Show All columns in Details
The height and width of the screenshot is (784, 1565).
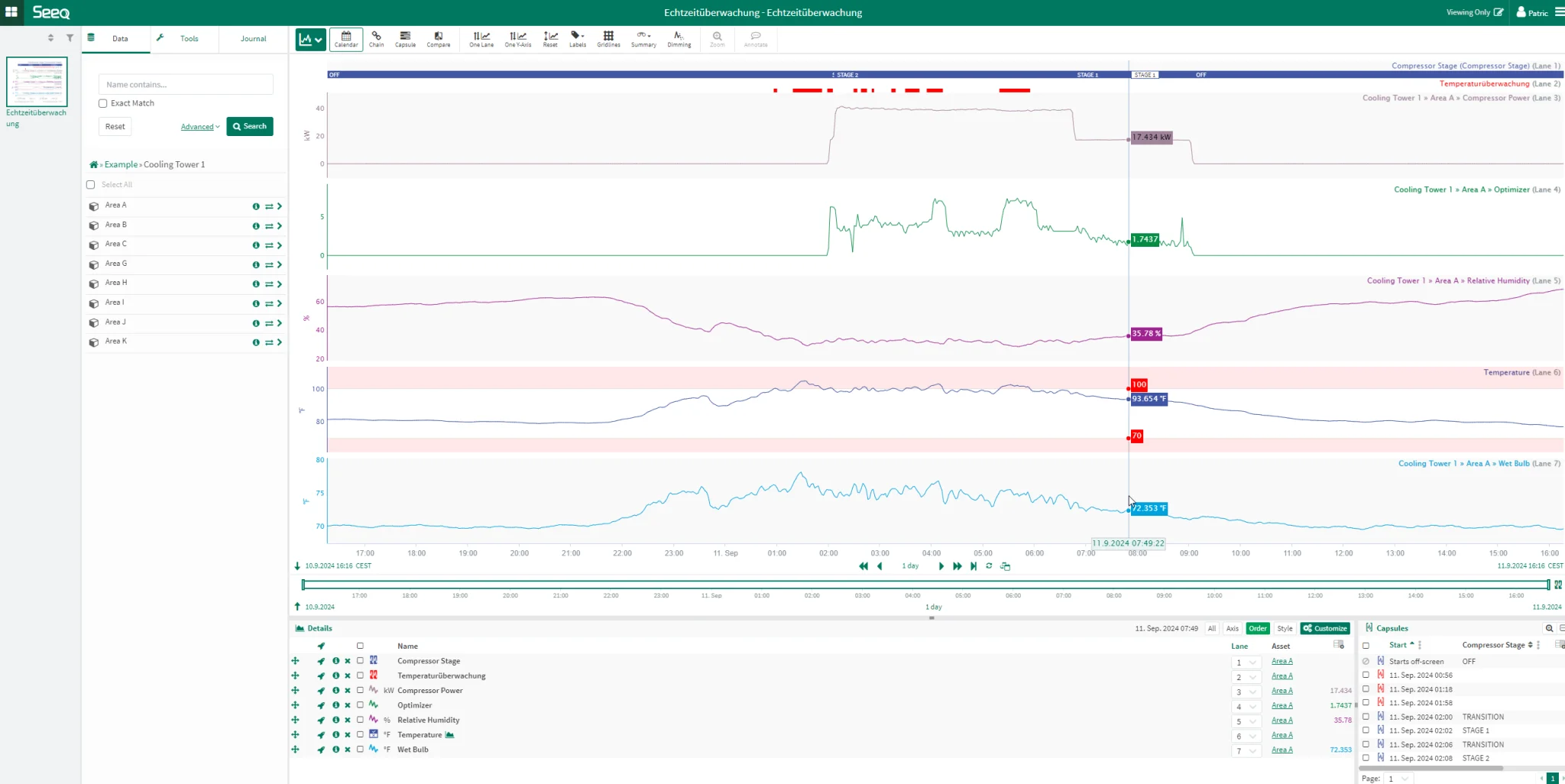1212,629
